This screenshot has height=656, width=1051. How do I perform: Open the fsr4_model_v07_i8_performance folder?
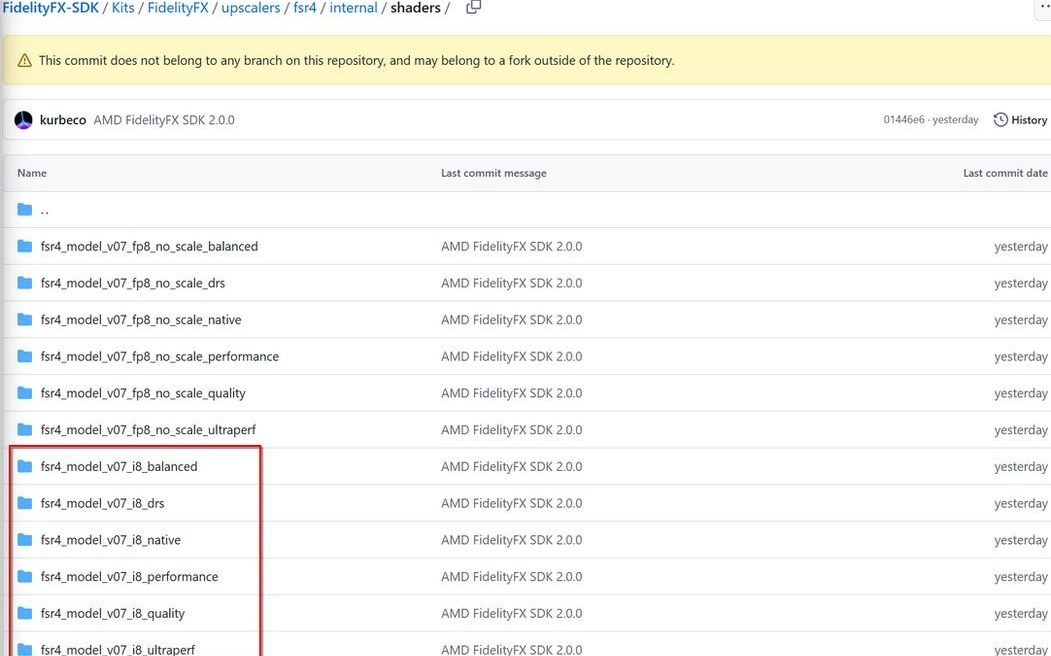[x=129, y=576]
